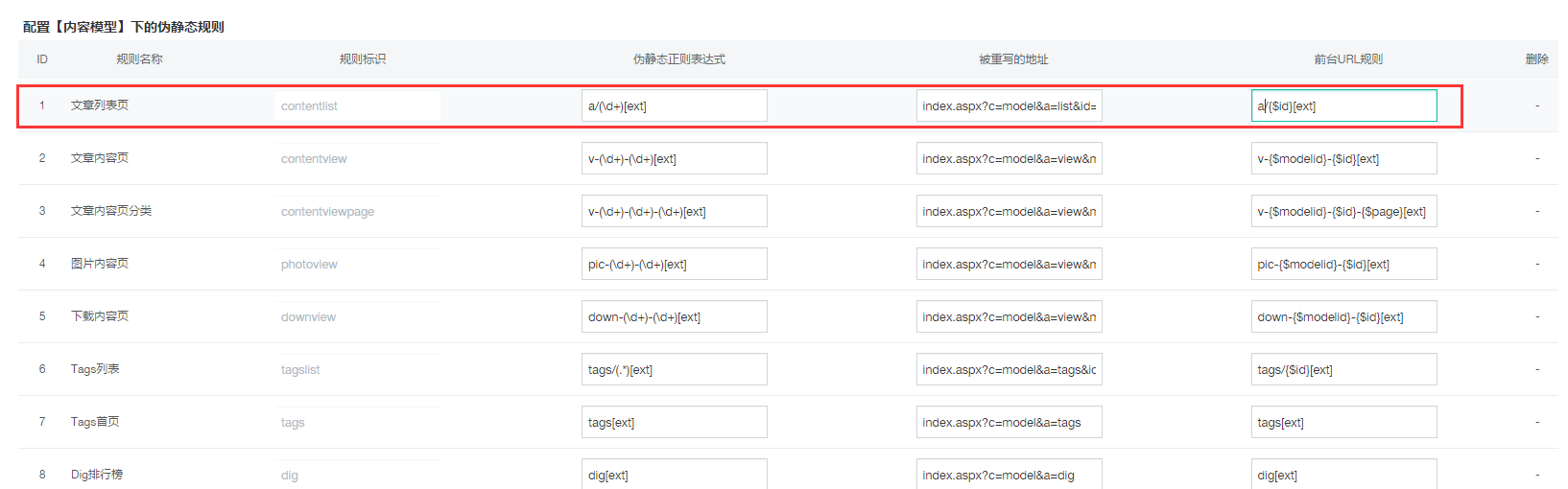Viewport: 1568px width, 489px height.
Task: Select rewritten address field for Tags首页 row
Action: pyautogui.click(x=1009, y=423)
